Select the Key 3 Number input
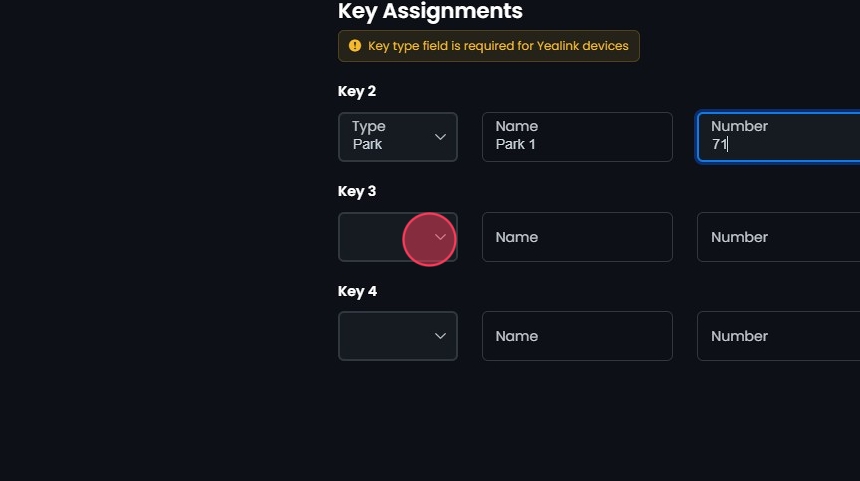860x481 pixels. (778, 237)
